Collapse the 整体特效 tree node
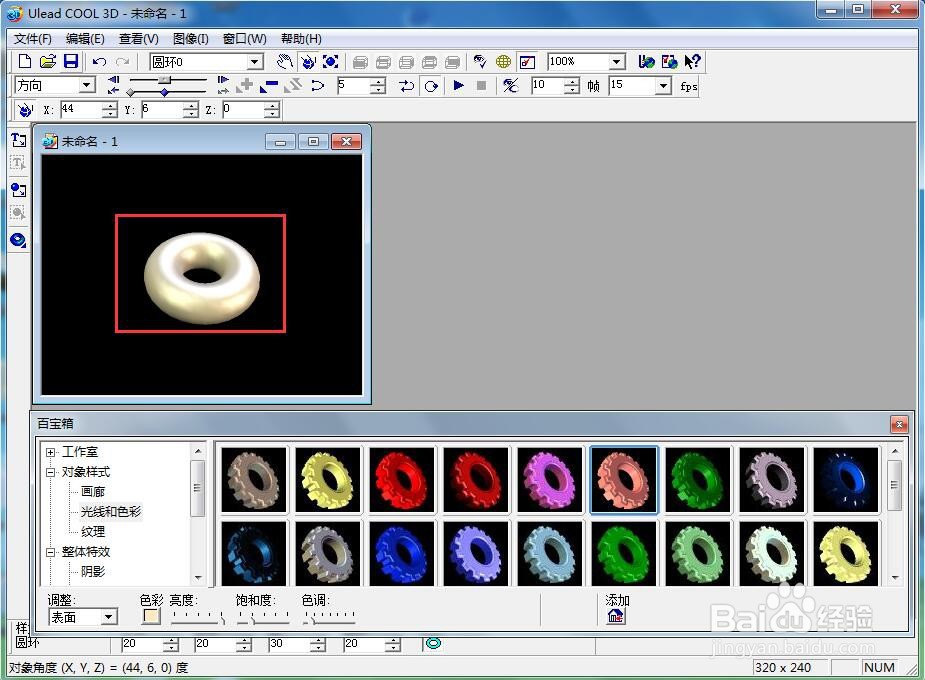This screenshot has width=925, height=680. [x=51, y=552]
